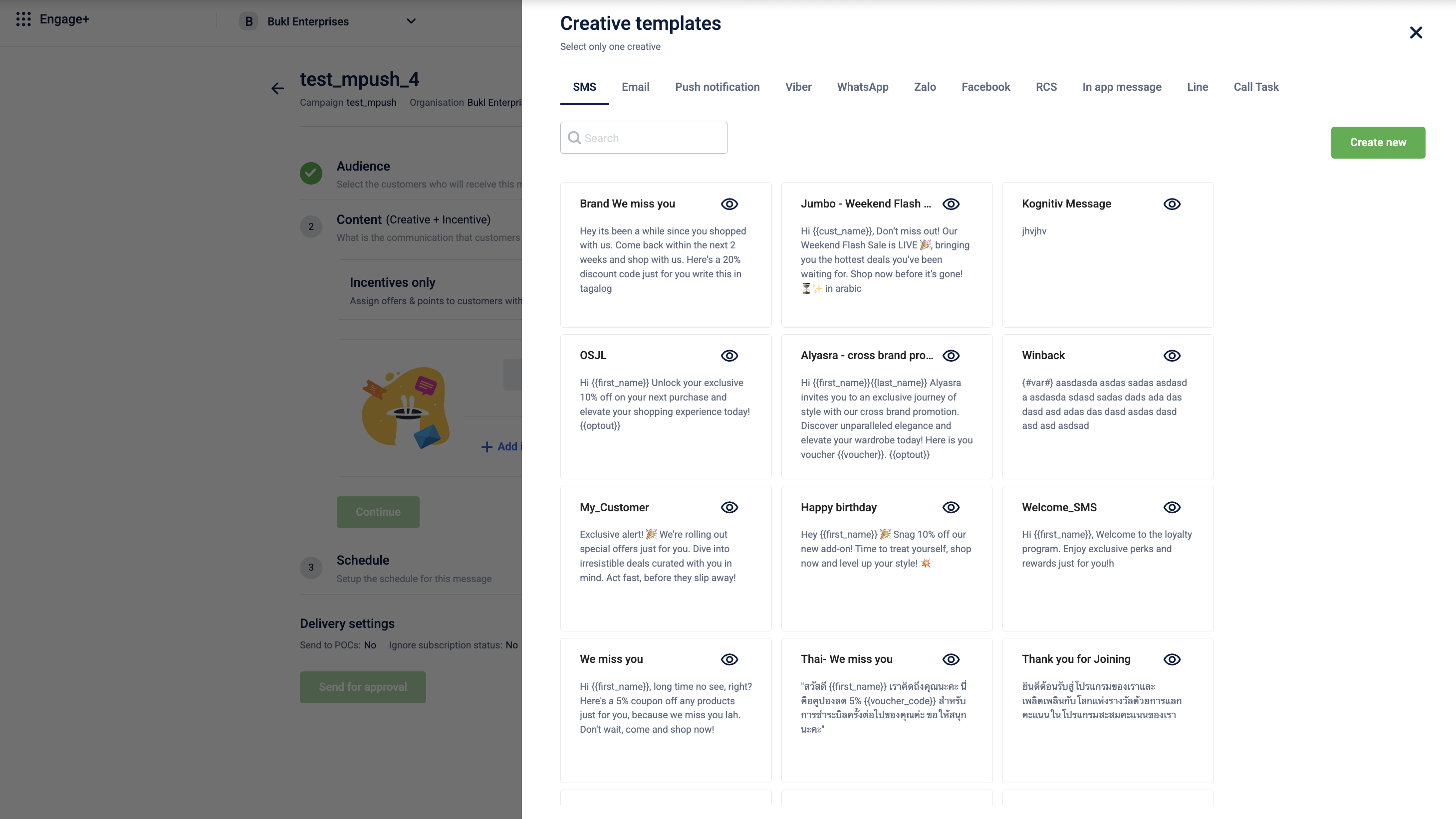Open the Engage+ apps grid icon
1456x819 pixels.
coord(23,19)
